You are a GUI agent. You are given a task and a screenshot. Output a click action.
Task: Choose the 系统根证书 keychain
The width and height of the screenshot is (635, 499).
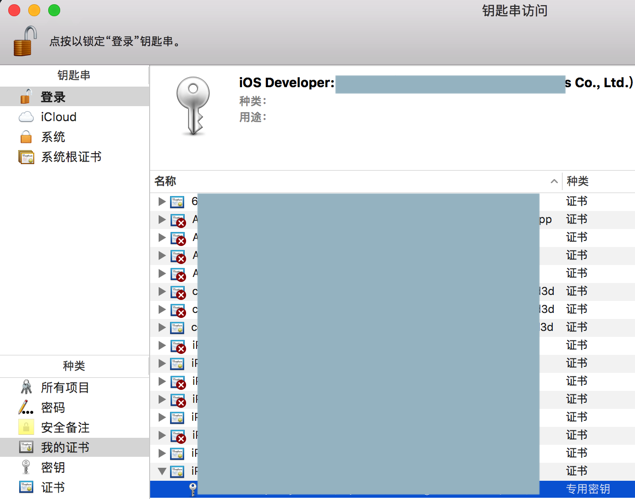click(75, 157)
